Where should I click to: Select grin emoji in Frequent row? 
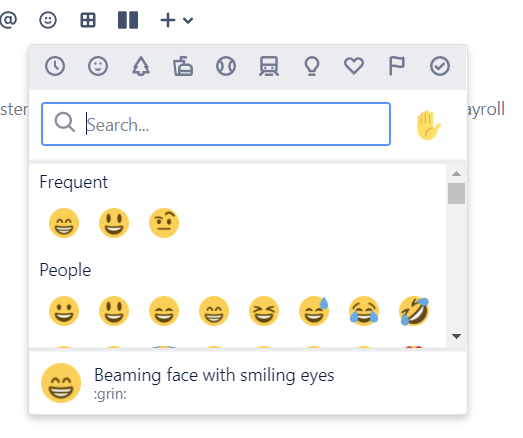(x=64, y=223)
